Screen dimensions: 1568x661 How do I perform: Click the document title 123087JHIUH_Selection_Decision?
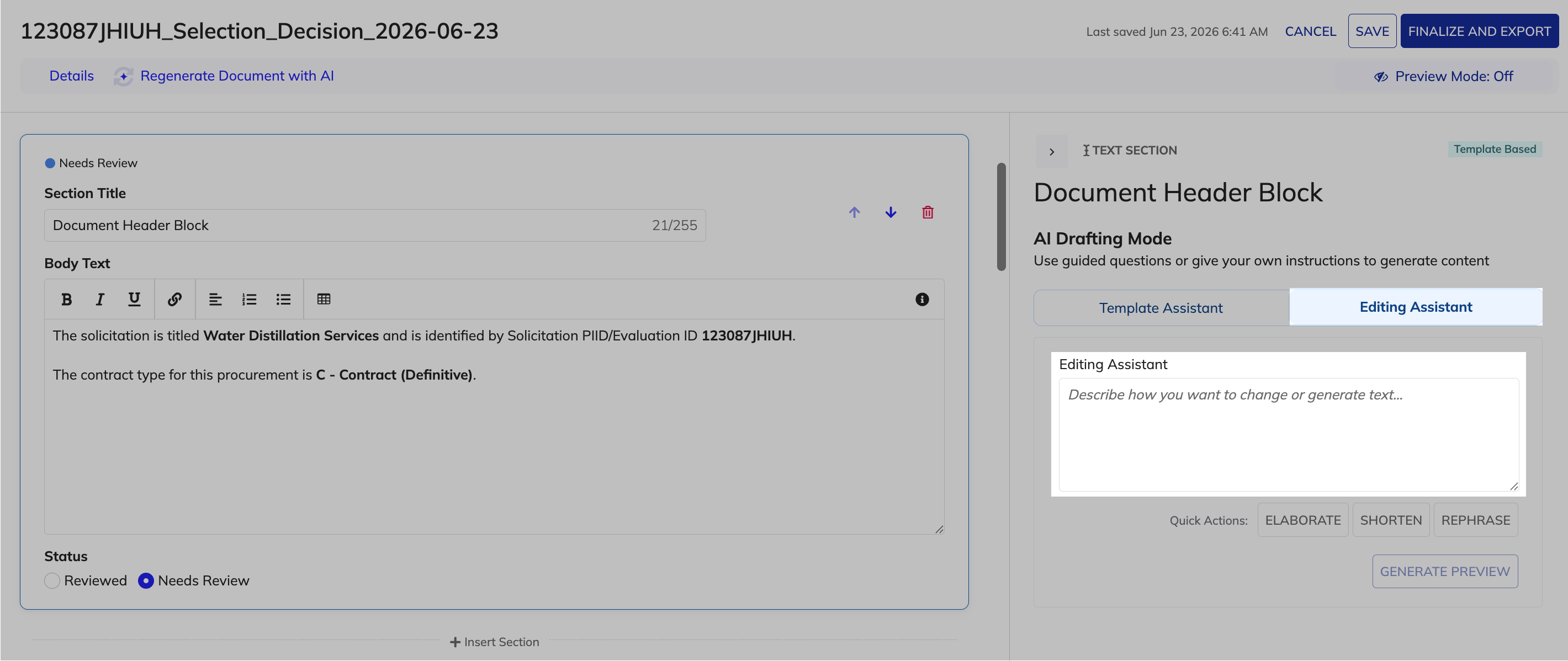pyautogui.click(x=259, y=31)
